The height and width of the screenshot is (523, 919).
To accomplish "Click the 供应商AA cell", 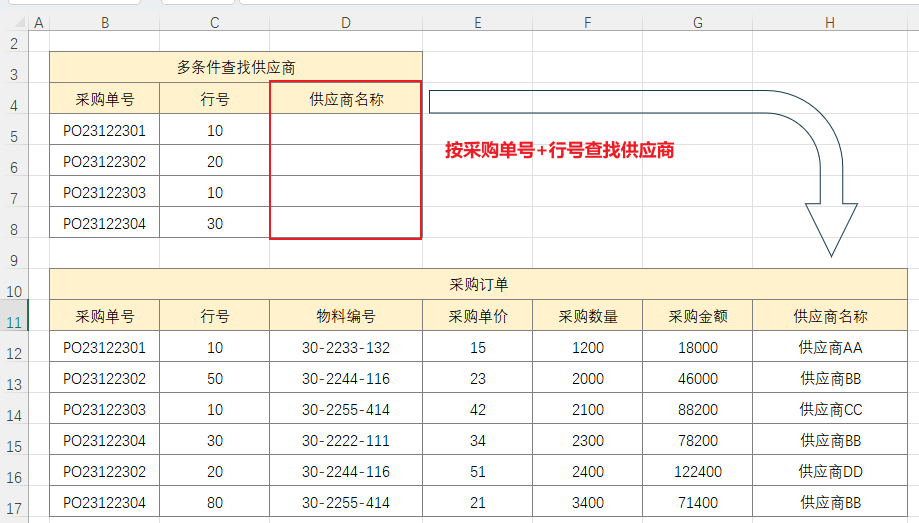I will 830,347.
